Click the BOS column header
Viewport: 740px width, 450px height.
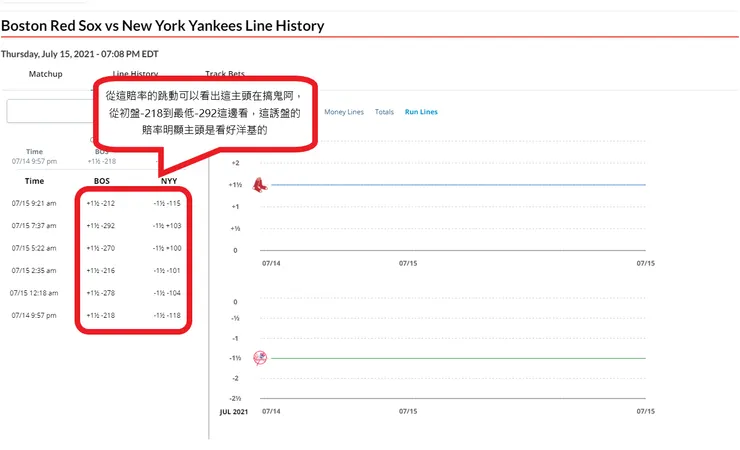tap(101, 181)
